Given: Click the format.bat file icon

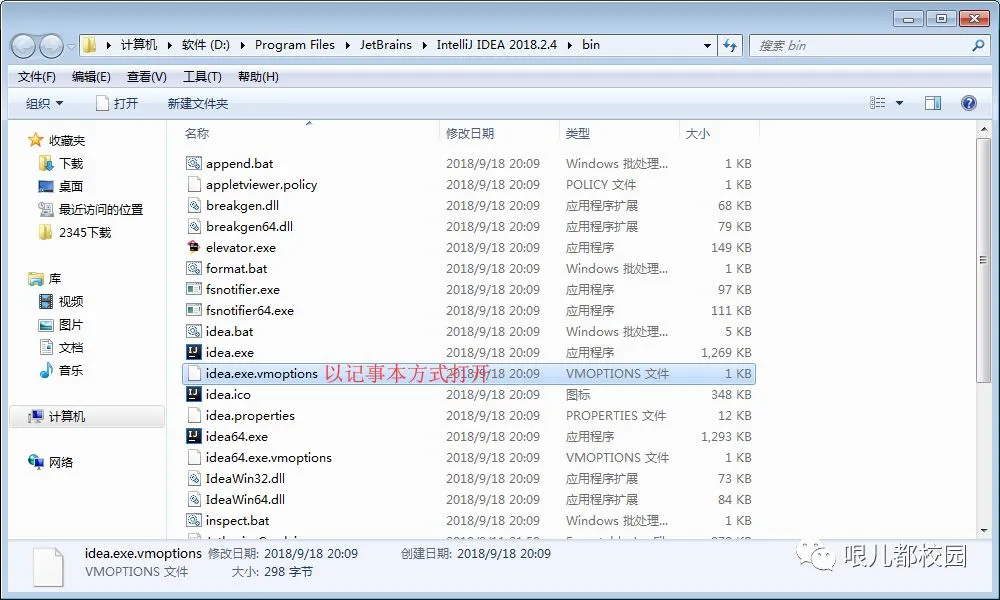Looking at the screenshot, I should [194, 268].
